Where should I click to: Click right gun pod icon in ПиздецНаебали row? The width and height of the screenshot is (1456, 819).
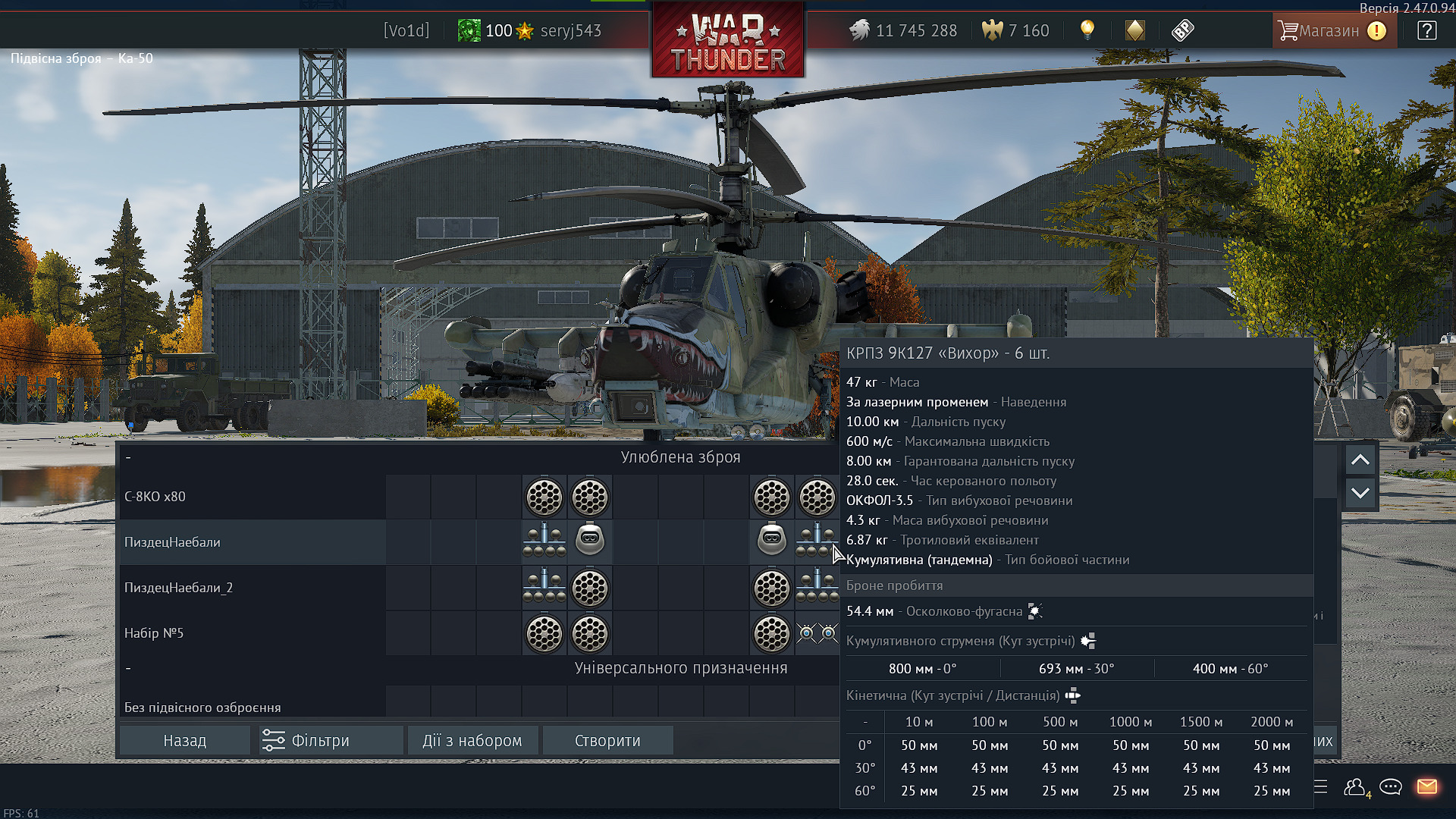coord(772,541)
